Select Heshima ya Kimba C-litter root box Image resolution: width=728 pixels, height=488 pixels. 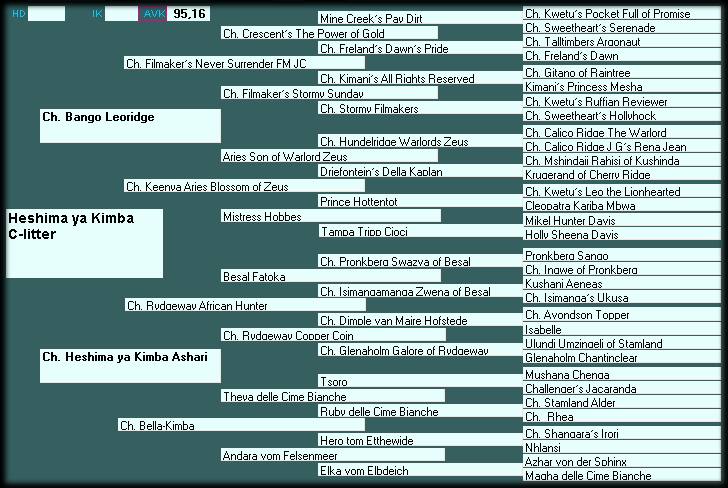pos(84,243)
